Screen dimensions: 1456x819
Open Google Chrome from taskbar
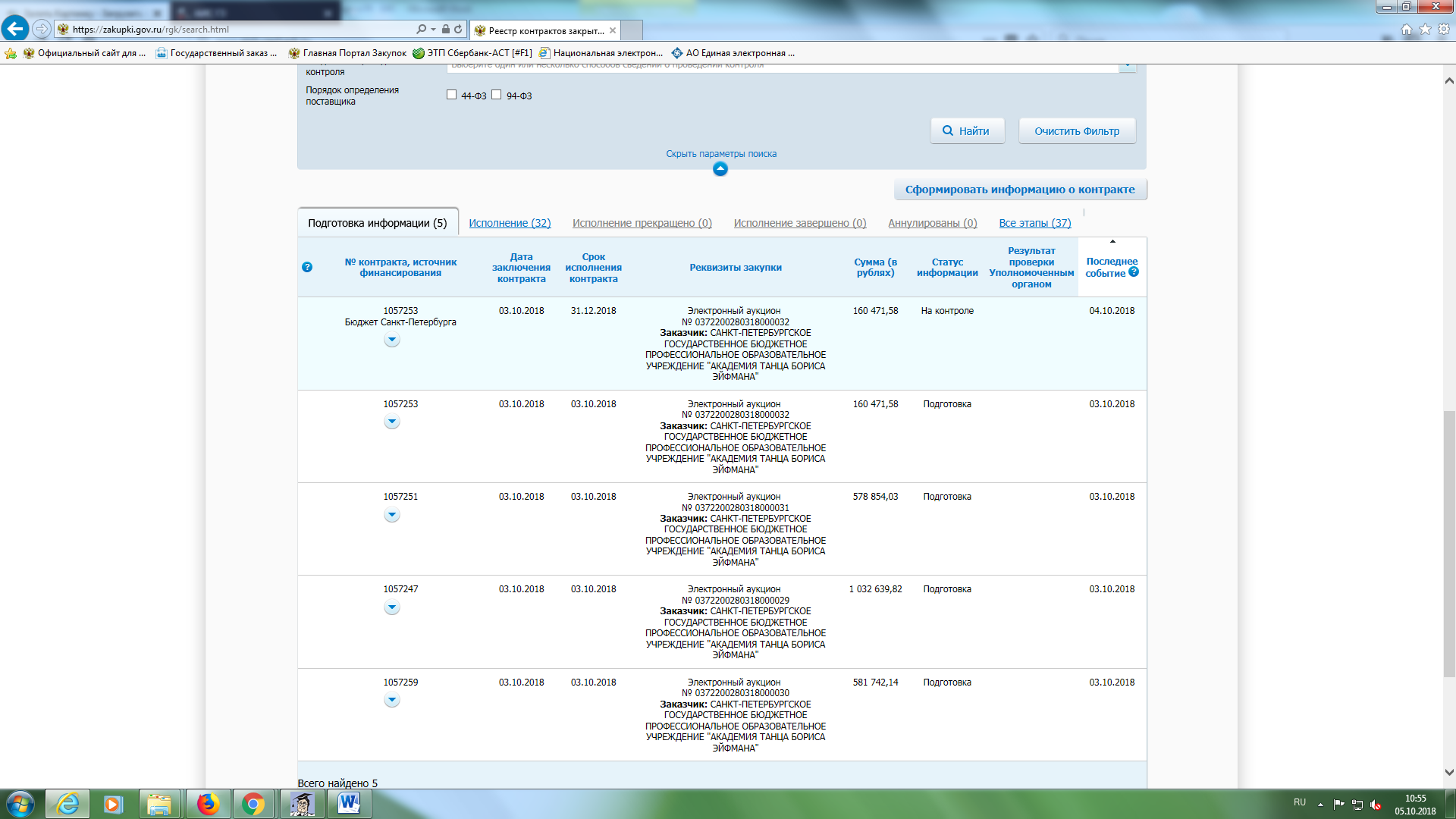(x=253, y=804)
